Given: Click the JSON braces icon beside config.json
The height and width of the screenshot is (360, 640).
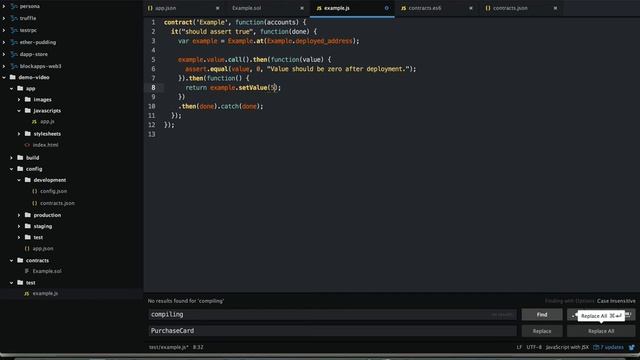Looking at the screenshot, I should click(34, 191).
